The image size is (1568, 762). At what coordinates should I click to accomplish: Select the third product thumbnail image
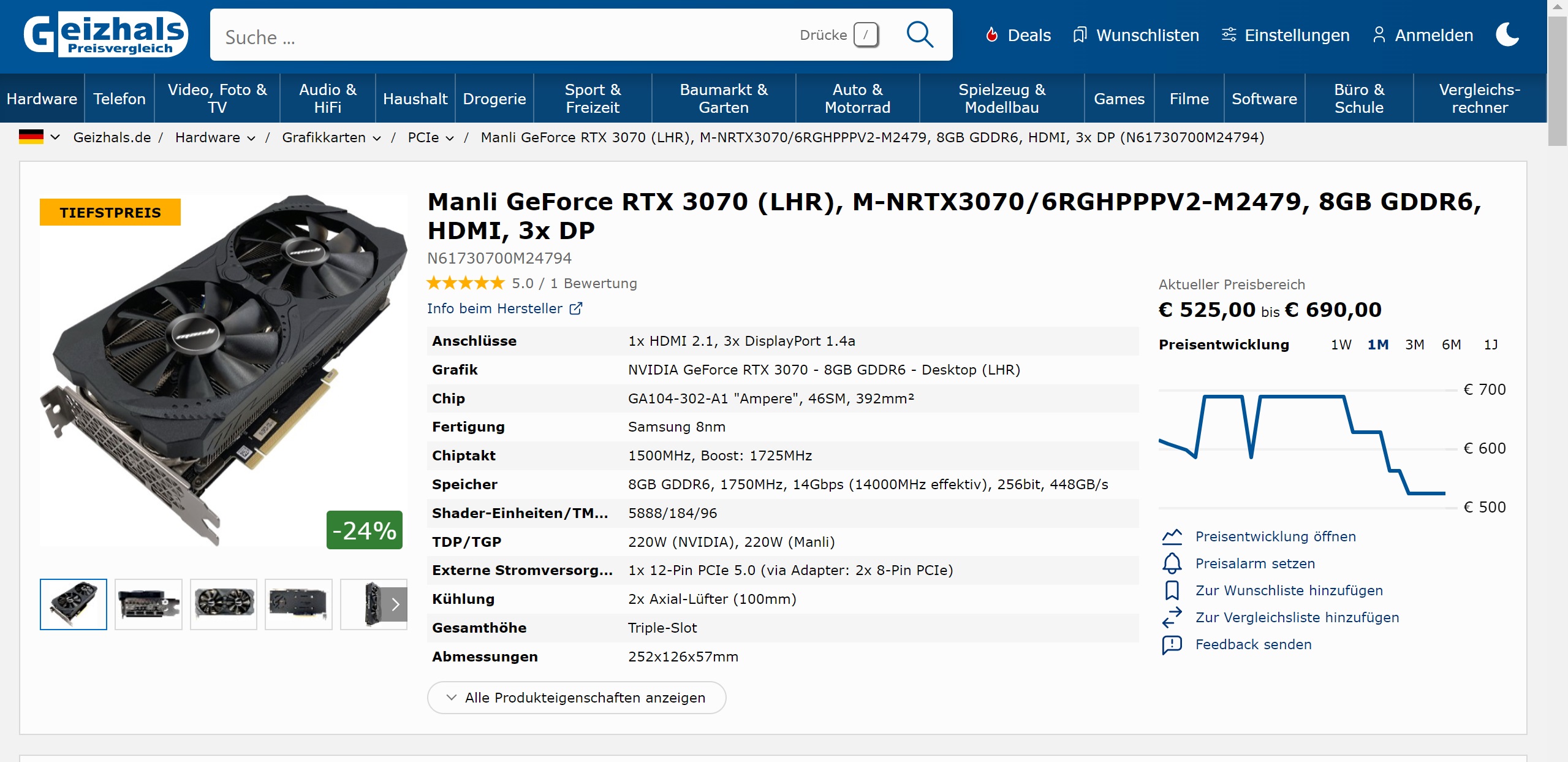click(x=224, y=604)
